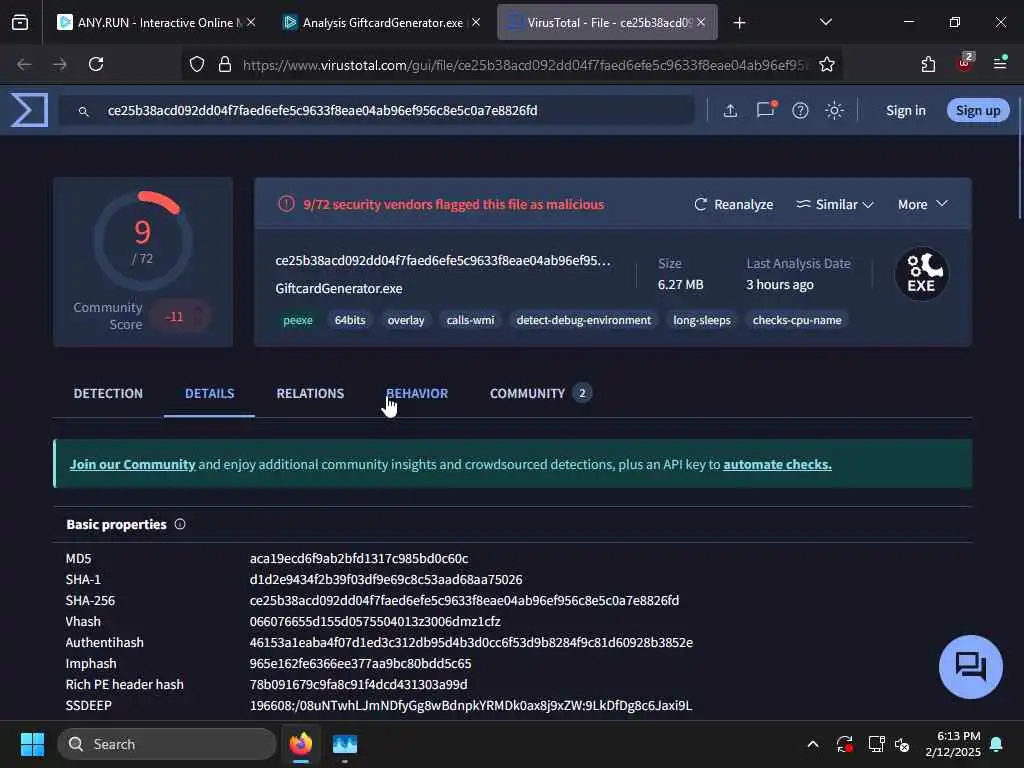1024x768 pixels.
Task: Toggle the light/dark theme sun icon
Action: pos(834,110)
